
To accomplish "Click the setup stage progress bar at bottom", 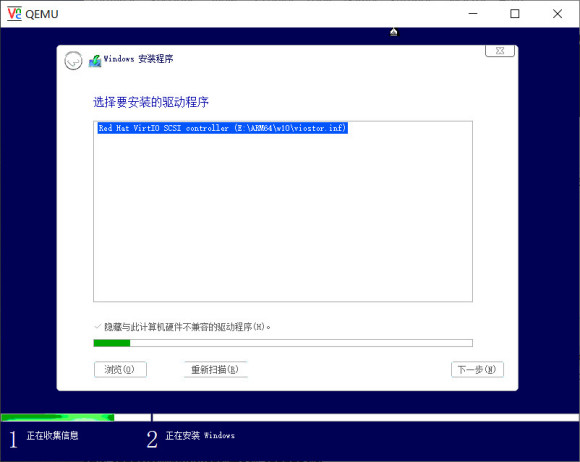I will coord(290,417).
